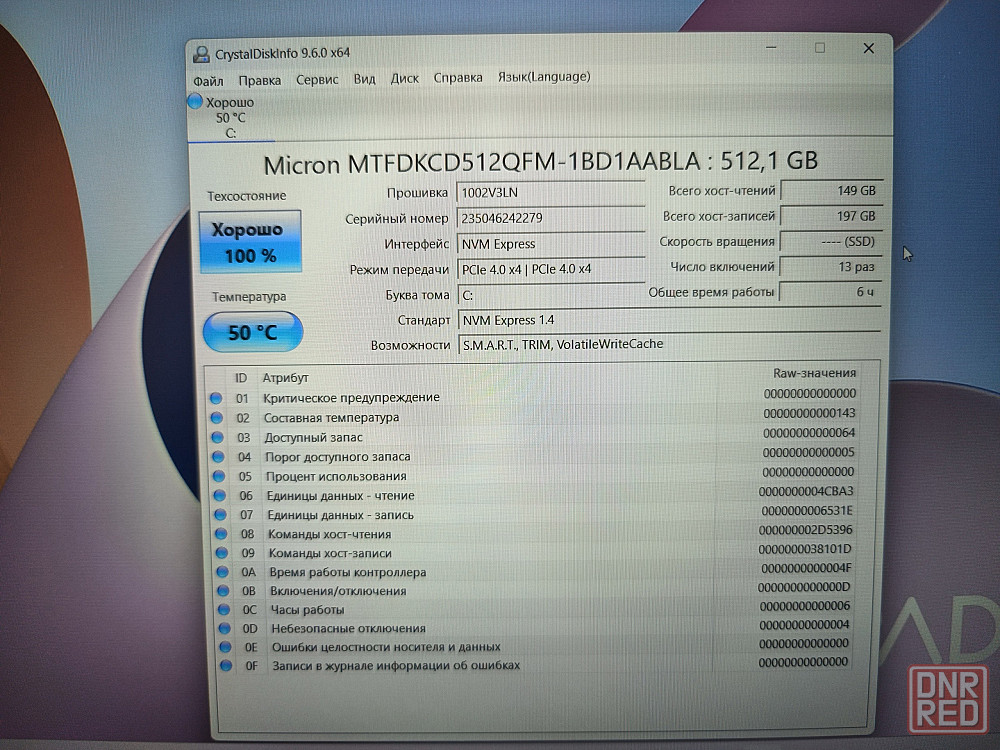Viewport: 1000px width, 750px height.
Task: Open the Язык(Language) menu
Action: (544, 77)
